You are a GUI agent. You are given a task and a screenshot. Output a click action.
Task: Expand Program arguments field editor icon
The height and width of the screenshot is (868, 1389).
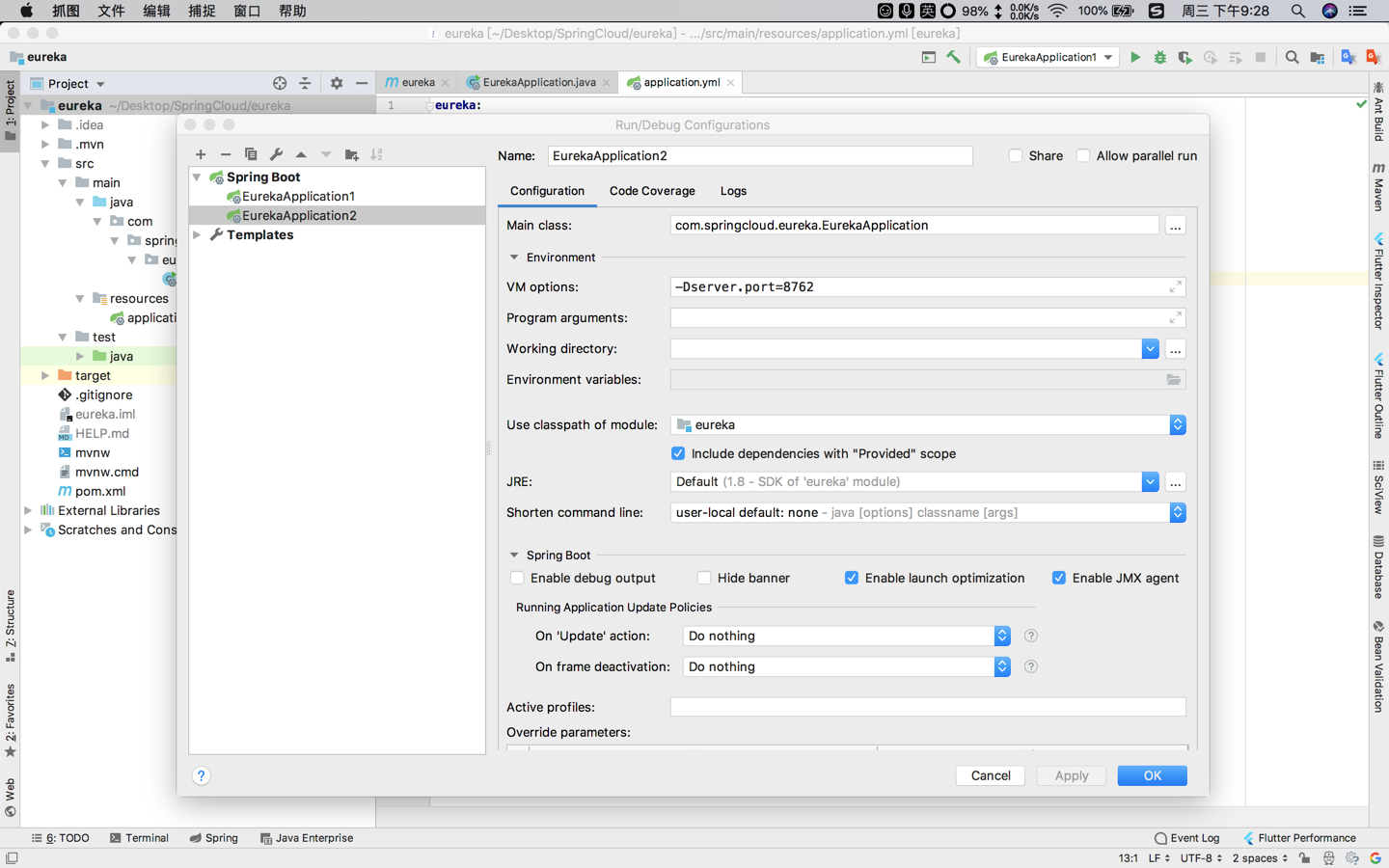(1175, 318)
